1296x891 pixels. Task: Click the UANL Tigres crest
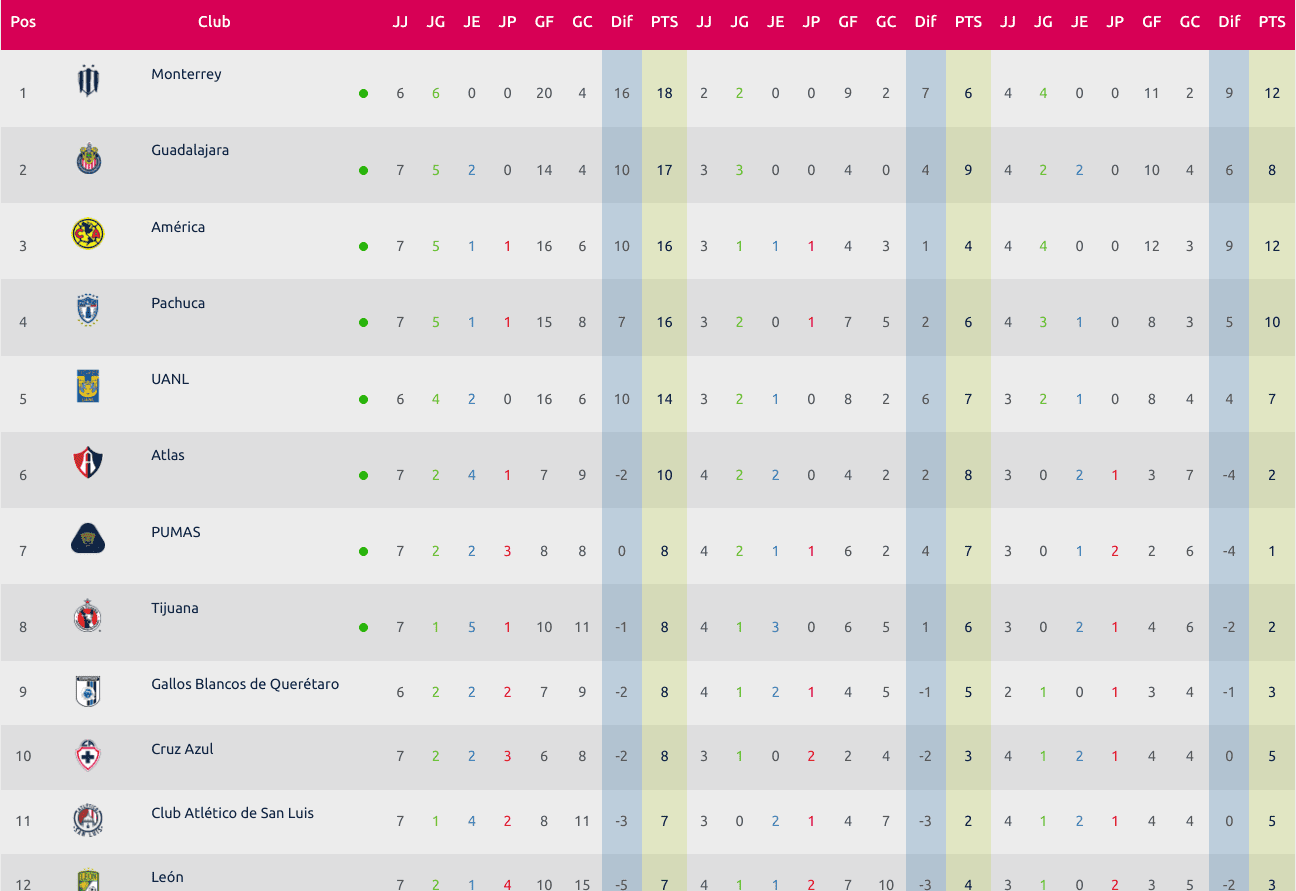[x=88, y=386]
